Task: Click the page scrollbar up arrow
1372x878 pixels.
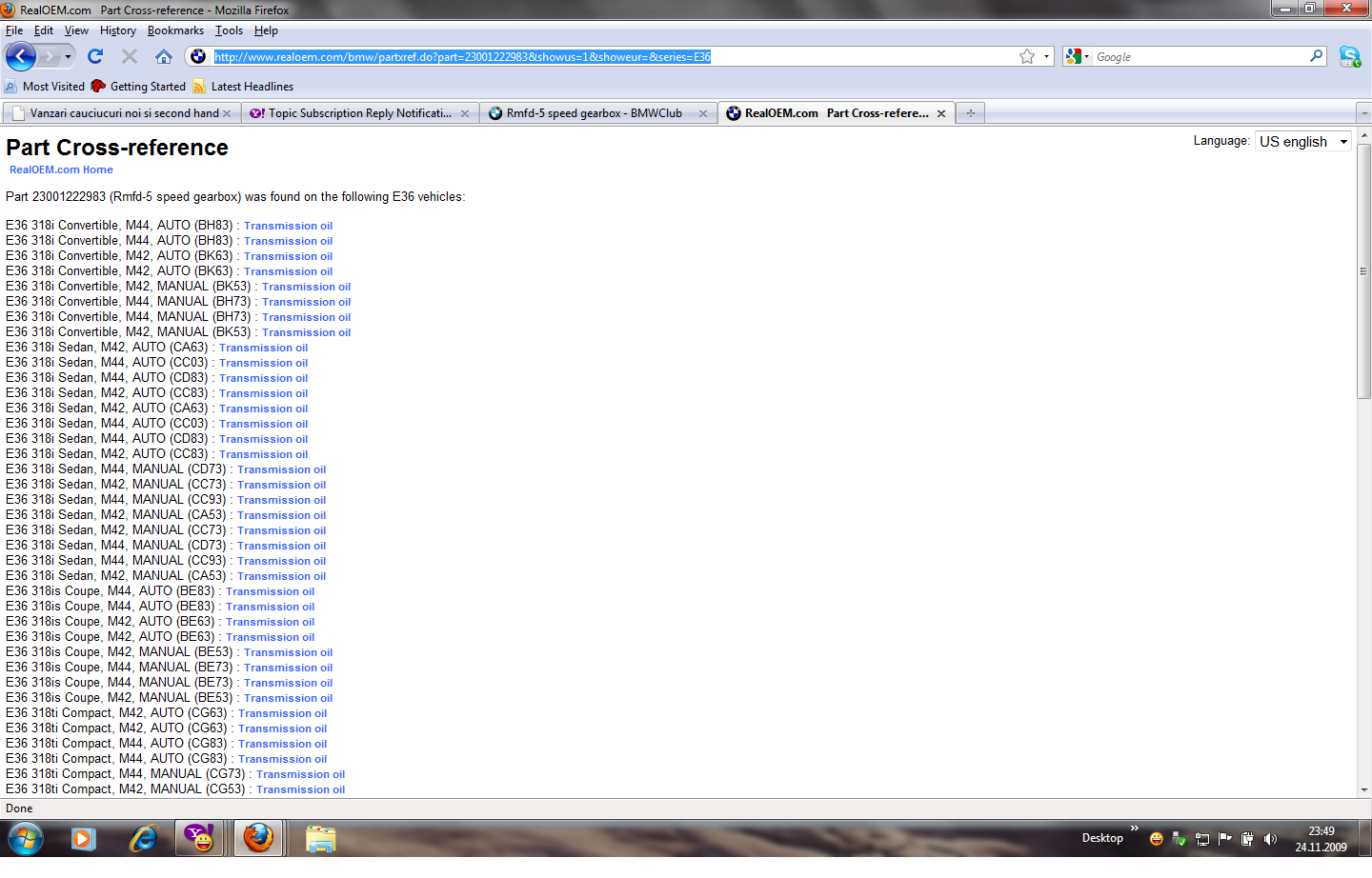Action: [1364, 135]
